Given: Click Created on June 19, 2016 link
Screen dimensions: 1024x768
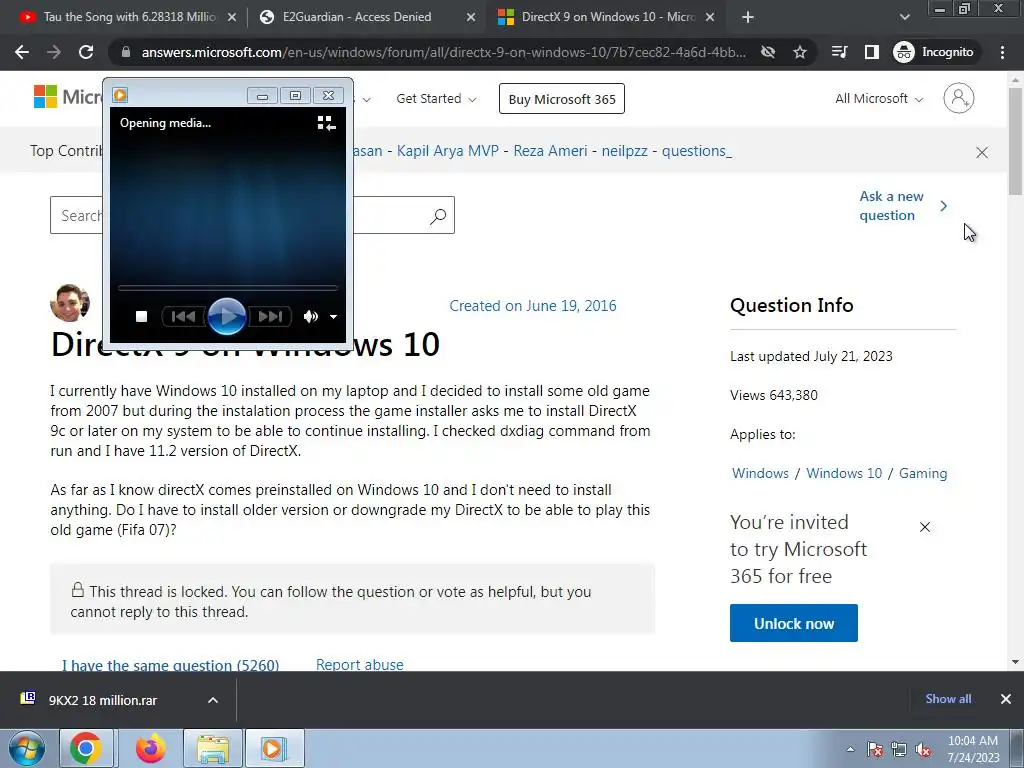Looking at the screenshot, I should (x=533, y=306).
